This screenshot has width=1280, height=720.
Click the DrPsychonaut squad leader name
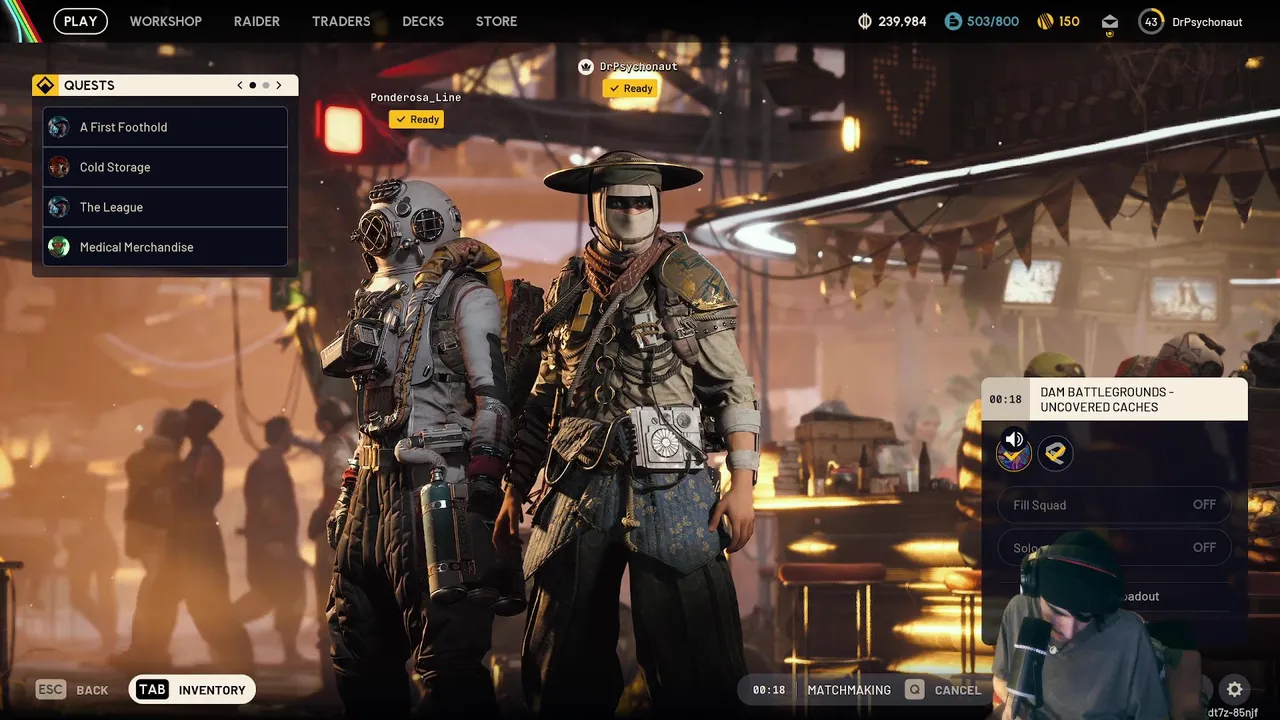(638, 67)
